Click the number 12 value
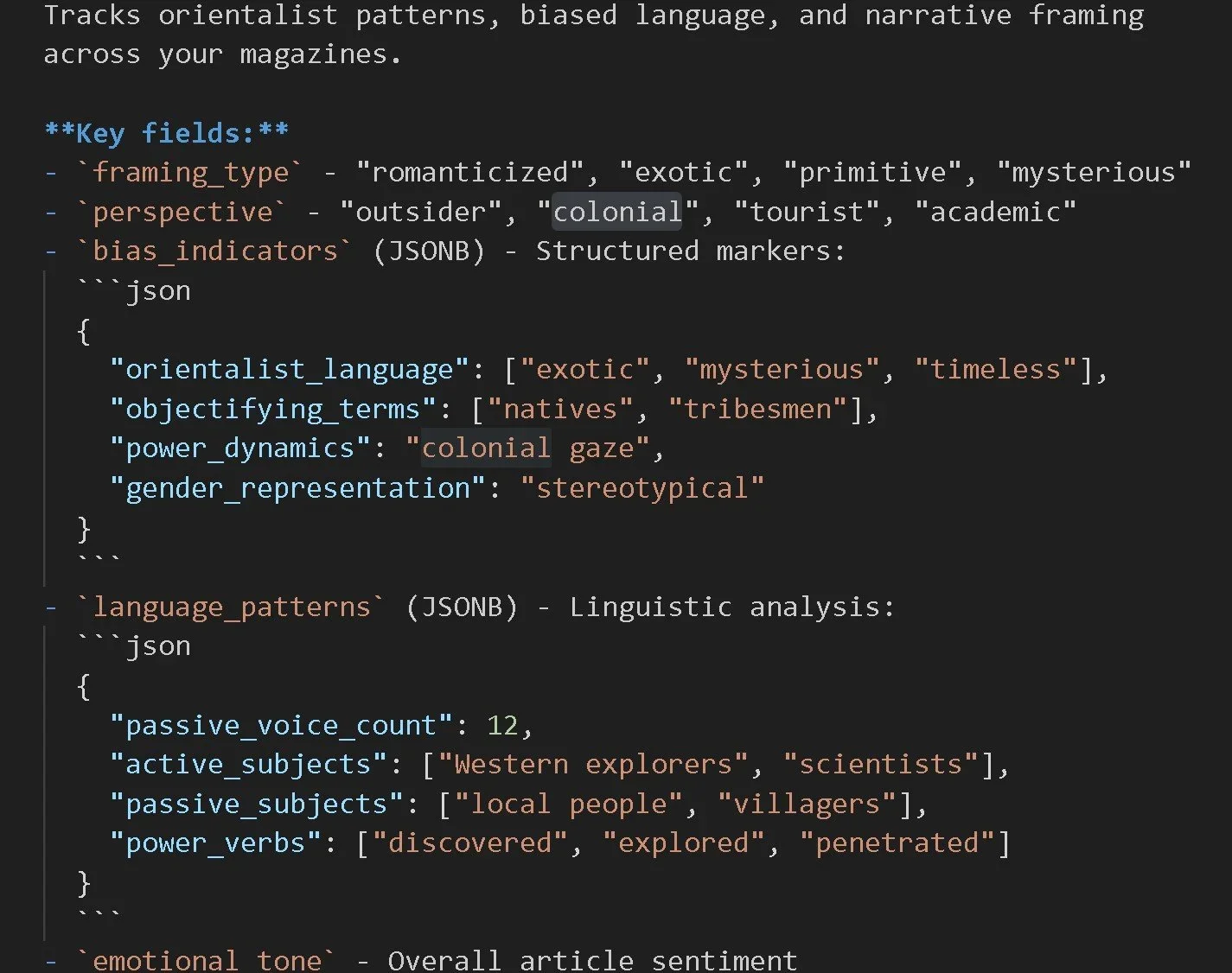The image size is (1232, 973). [502, 725]
